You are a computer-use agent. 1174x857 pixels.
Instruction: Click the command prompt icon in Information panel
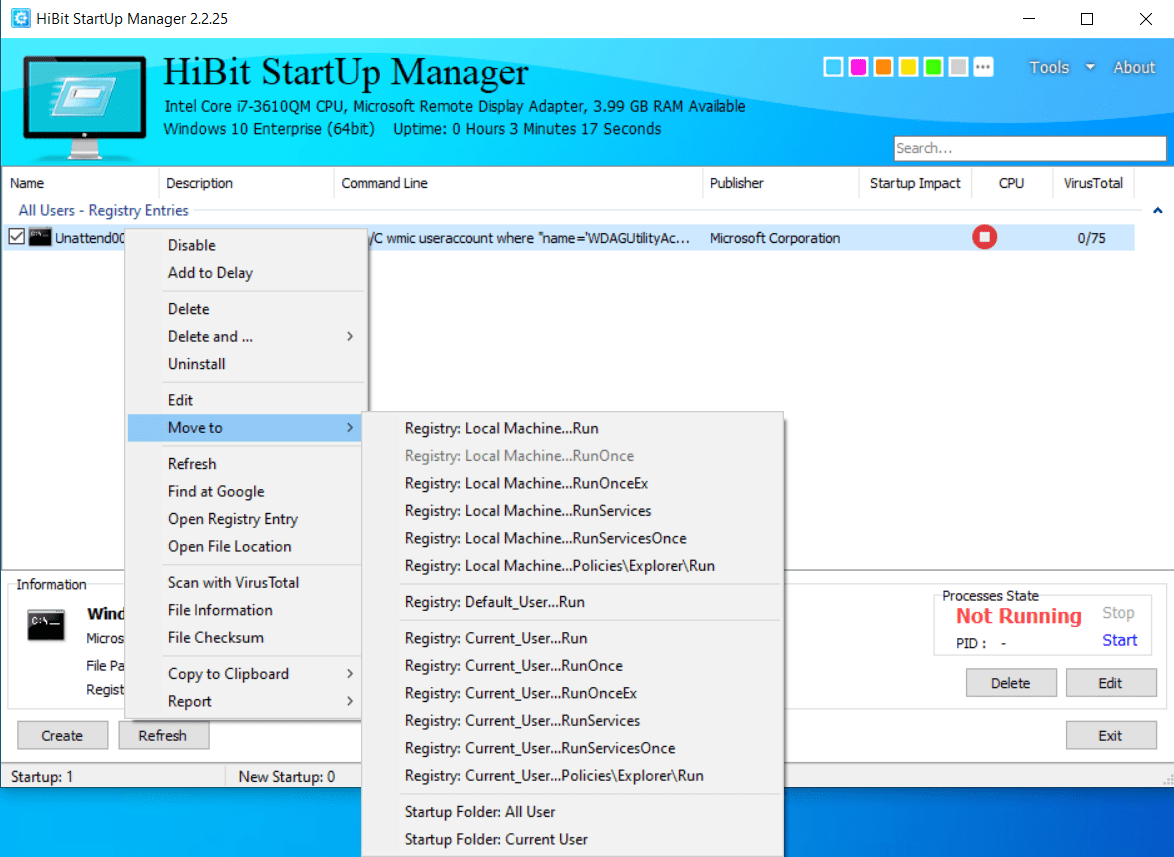46,624
